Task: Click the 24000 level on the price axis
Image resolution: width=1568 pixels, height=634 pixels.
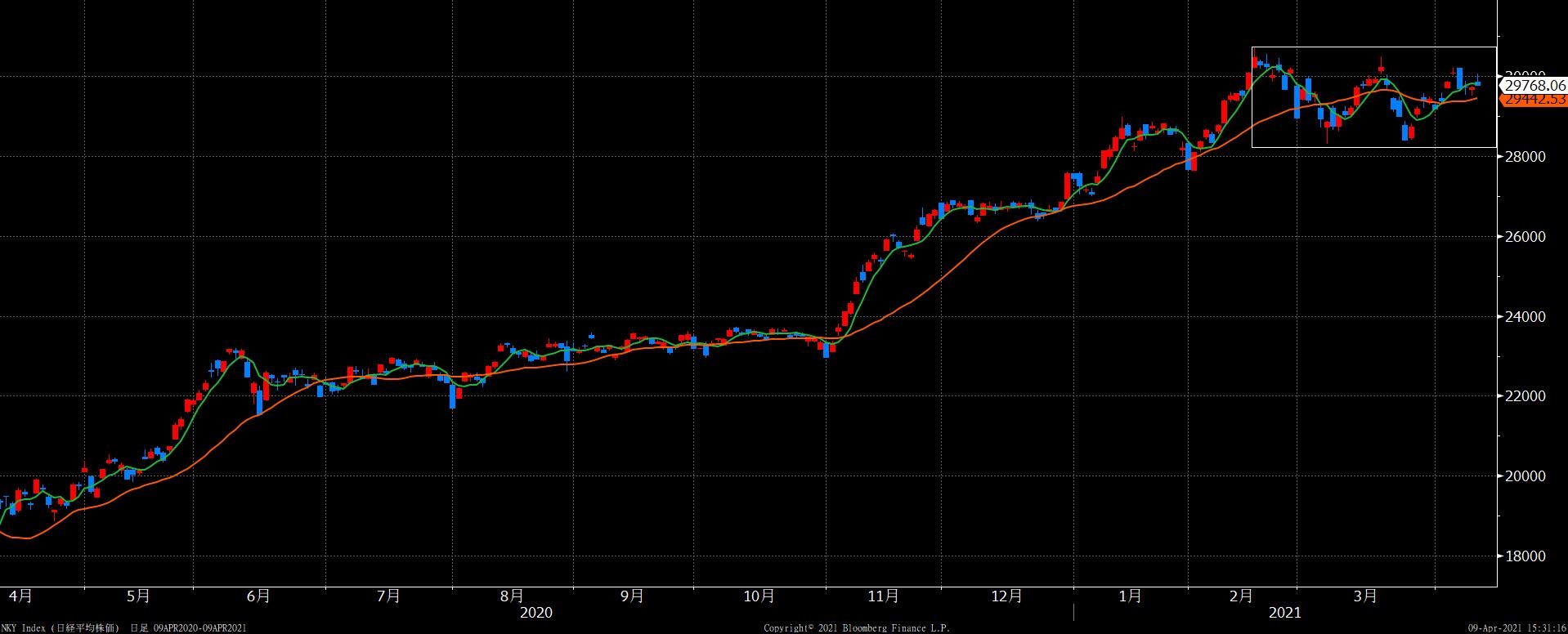Action: (1525, 317)
